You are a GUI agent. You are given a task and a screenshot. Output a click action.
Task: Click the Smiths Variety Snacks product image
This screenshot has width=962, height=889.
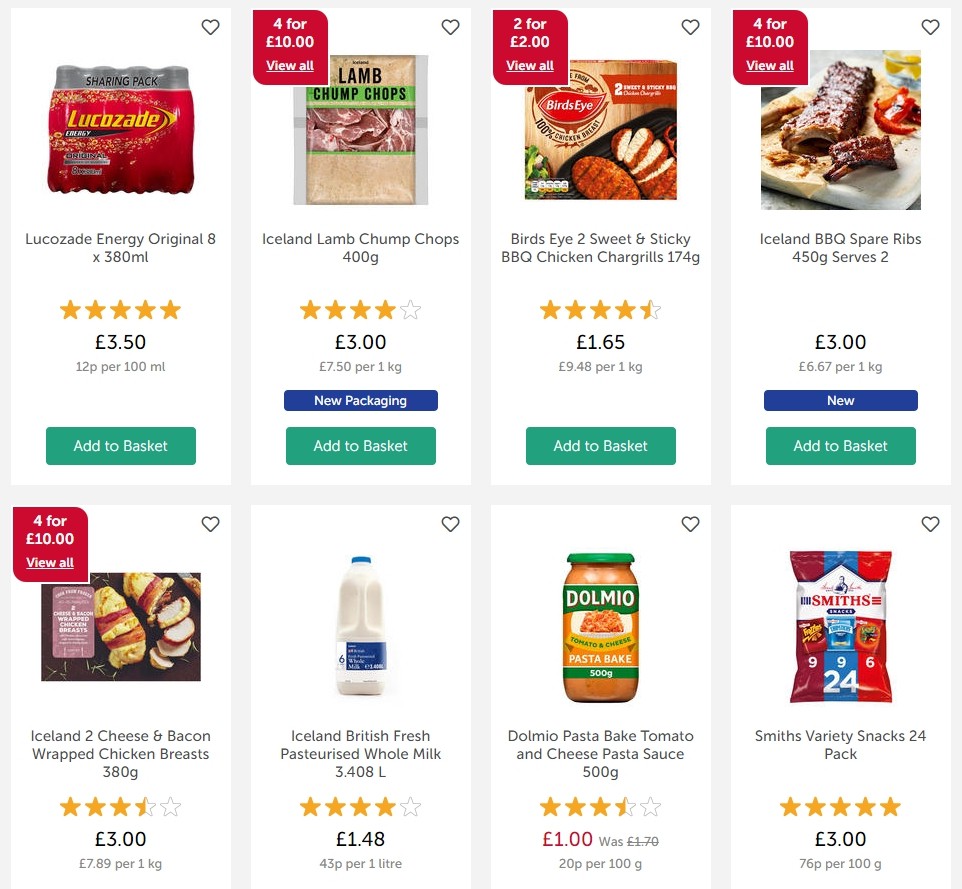pyautogui.click(x=840, y=627)
